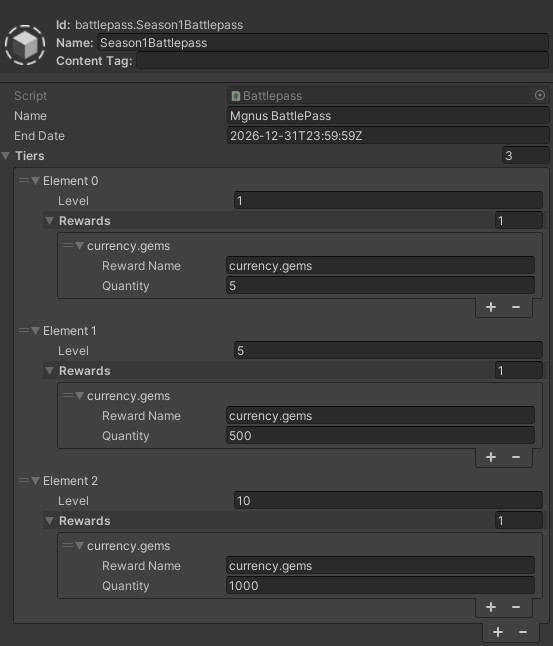Screen dimensions: 553x646
Task: Remove reward from Element 0 with minus
Action: pyautogui.click(x=516, y=307)
